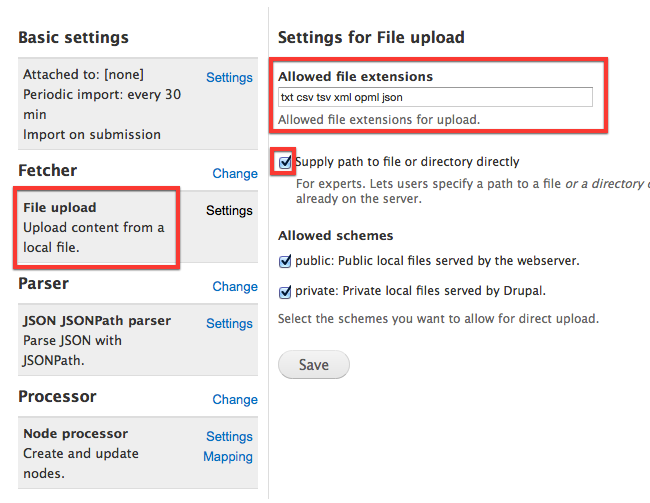
Task: Click the Allowed file extensions text field
Action: [435, 97]
